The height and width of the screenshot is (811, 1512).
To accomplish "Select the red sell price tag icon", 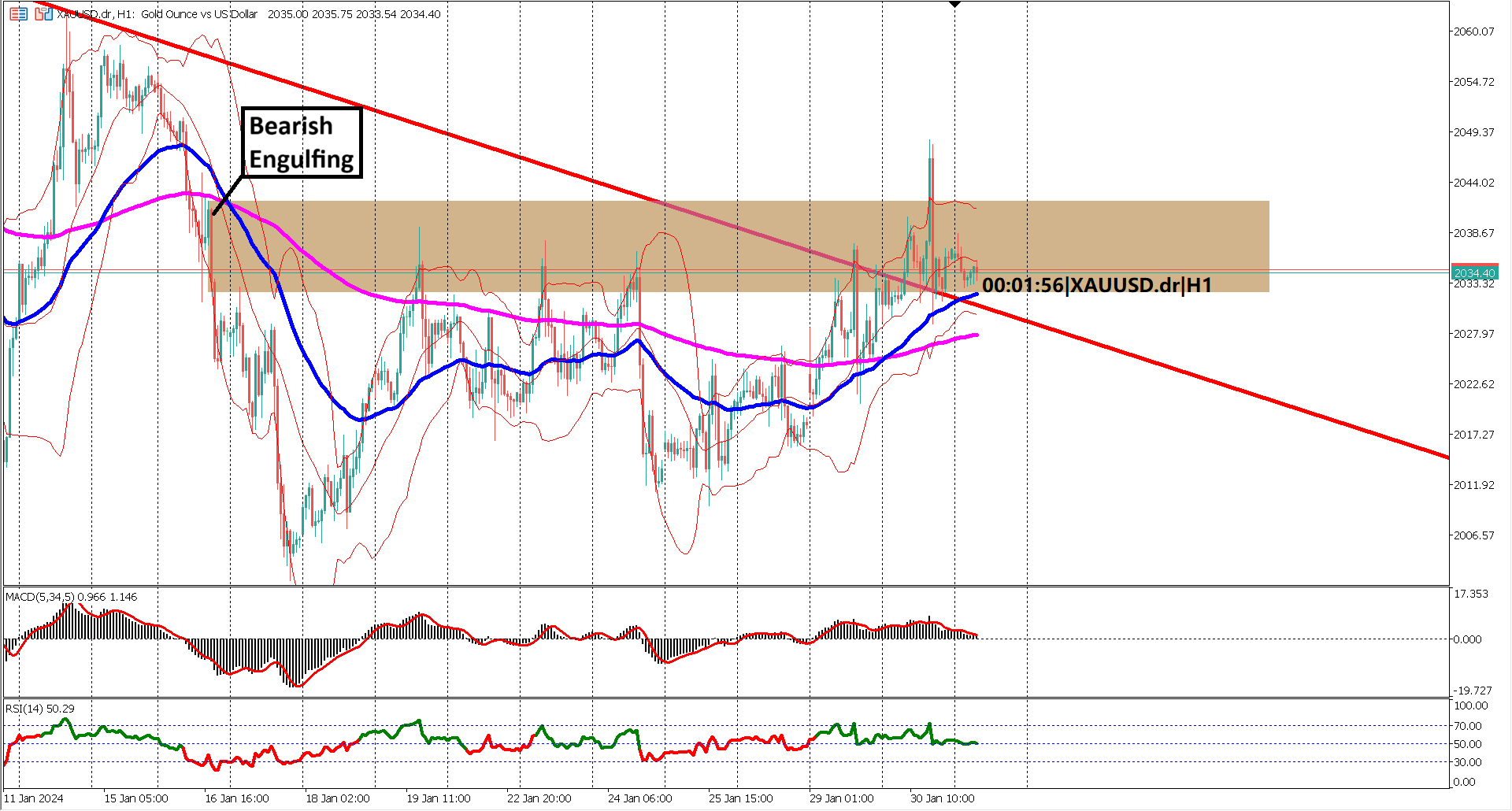I will [39, 14].
